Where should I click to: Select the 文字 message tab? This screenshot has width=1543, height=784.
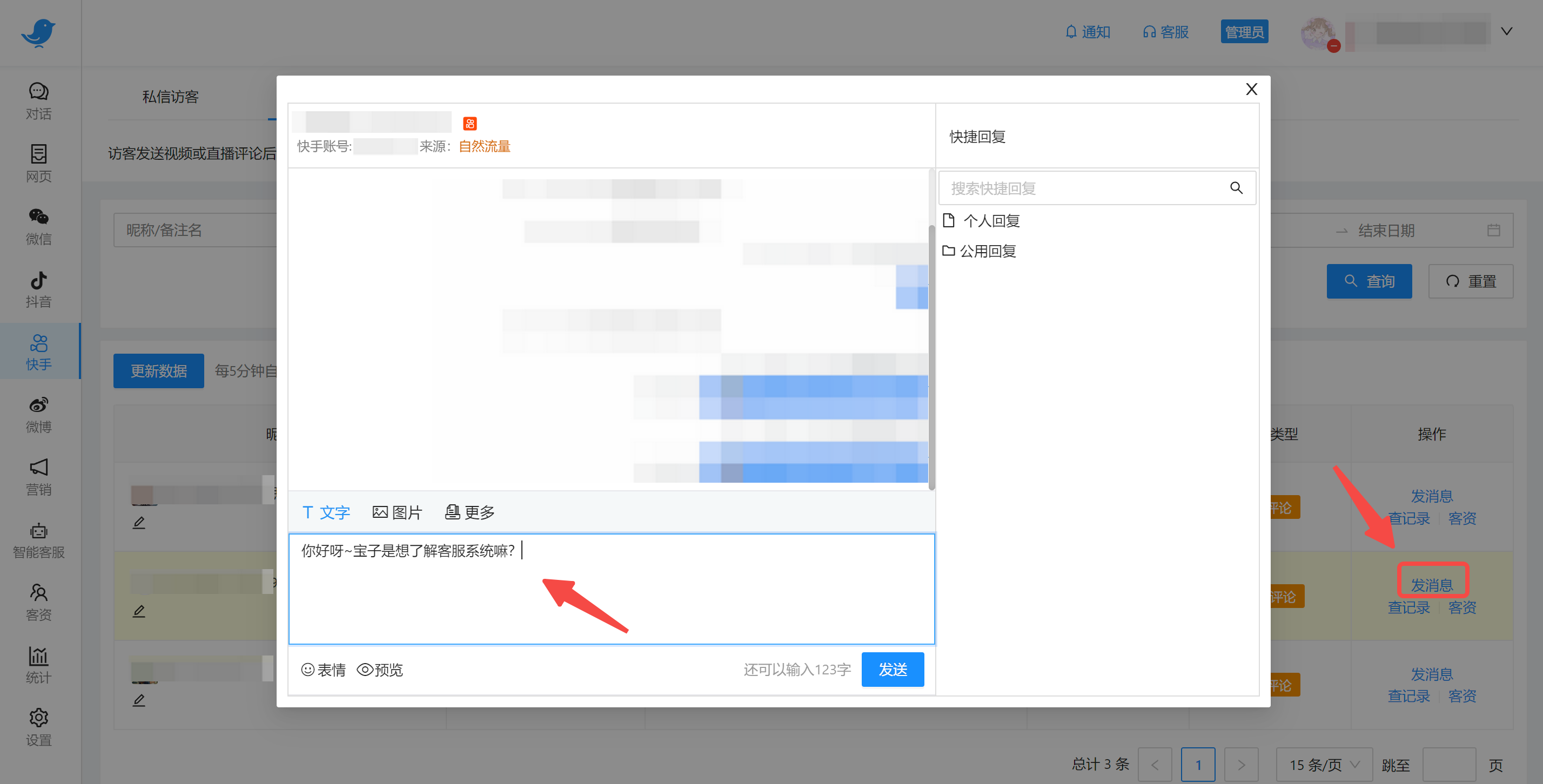click(x=326, y=512)
